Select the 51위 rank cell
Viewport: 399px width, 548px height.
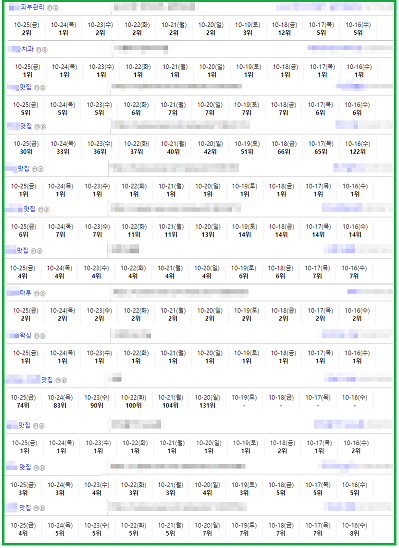[247, 152]
